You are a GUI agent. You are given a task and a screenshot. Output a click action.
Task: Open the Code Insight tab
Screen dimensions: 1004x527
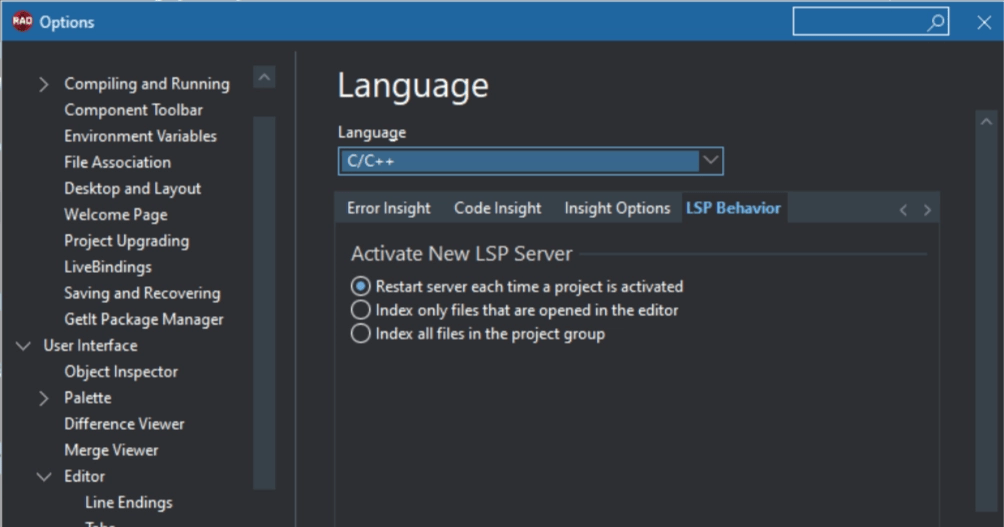click(497, 208)
